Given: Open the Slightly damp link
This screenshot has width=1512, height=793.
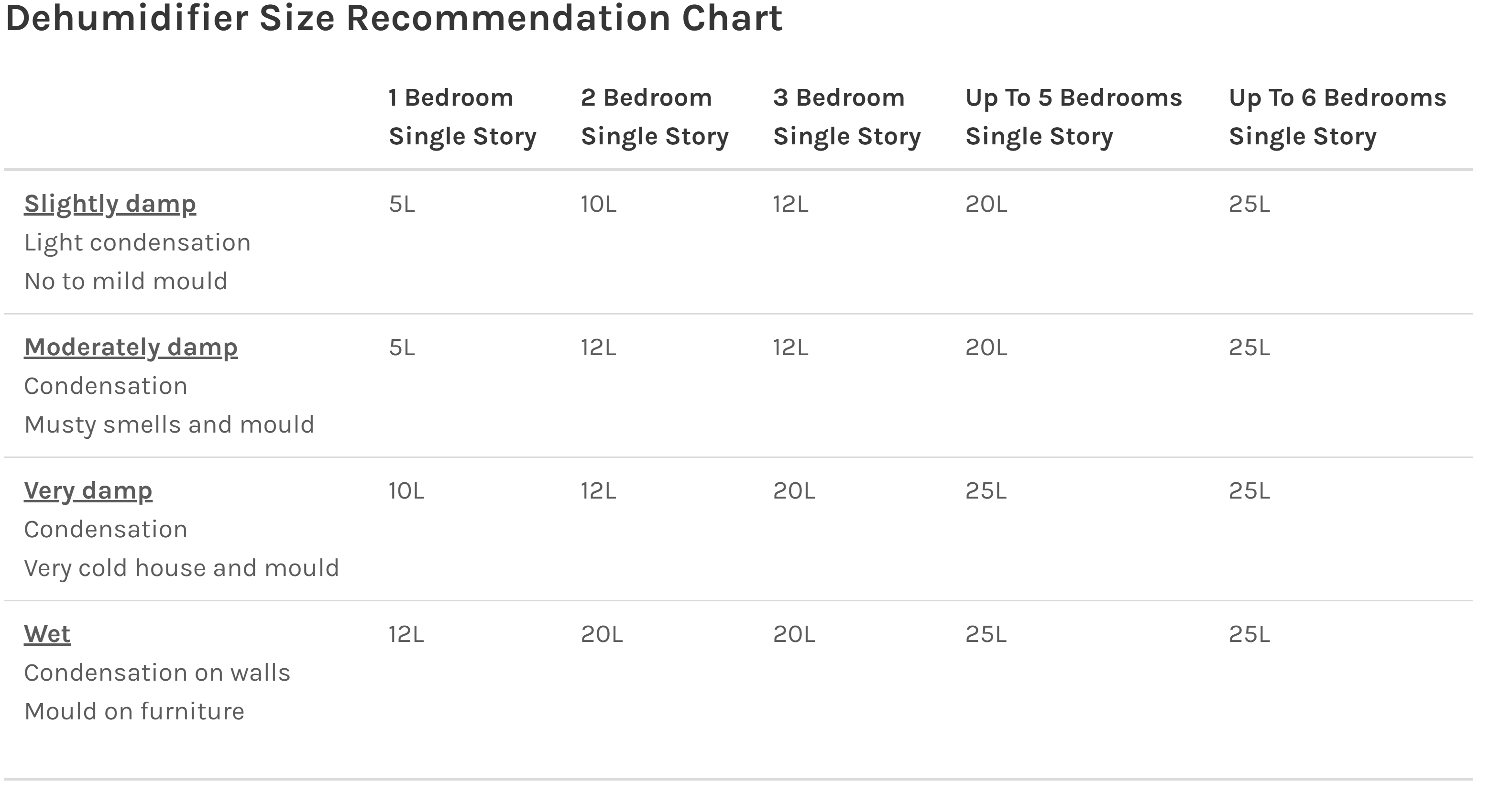Looking at the screenshot, I should [110, 204].
